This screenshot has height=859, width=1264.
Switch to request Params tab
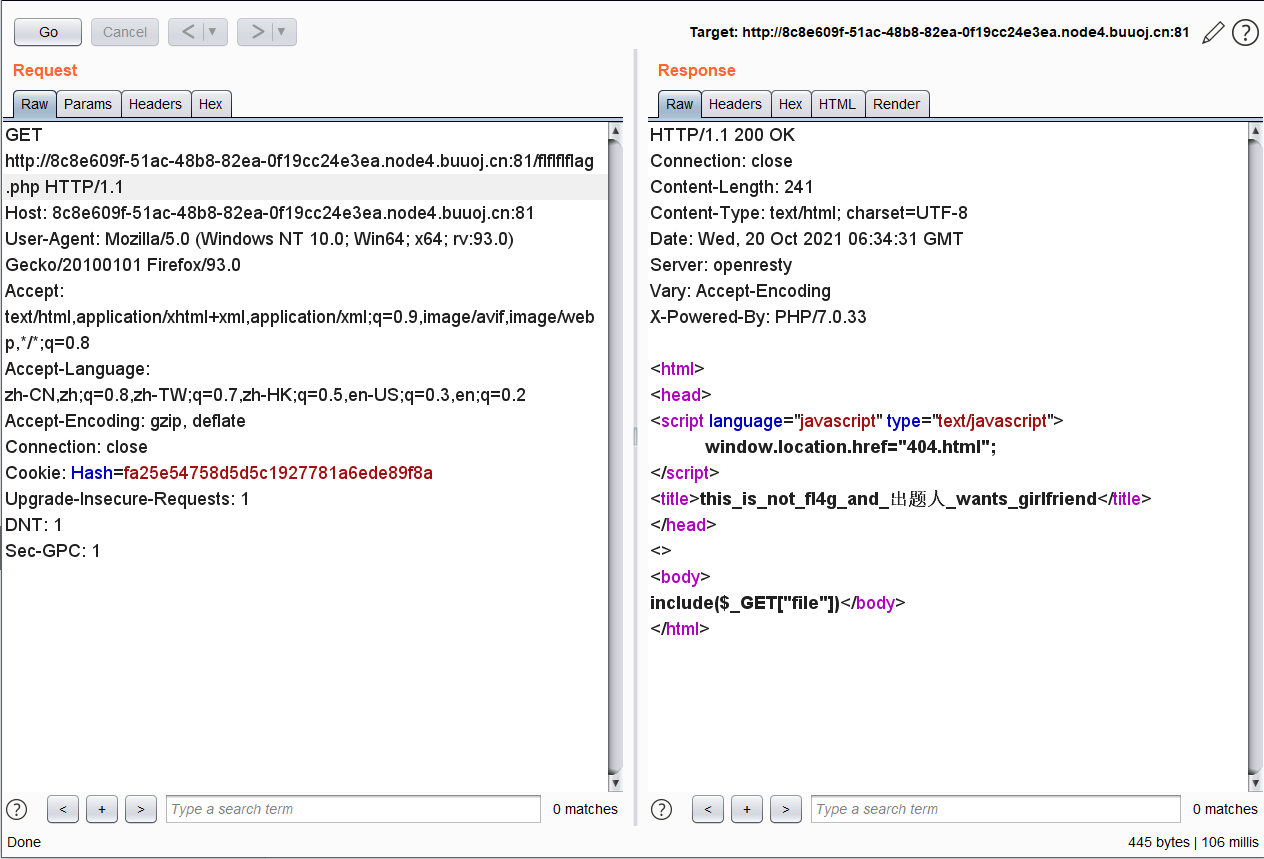88,104
